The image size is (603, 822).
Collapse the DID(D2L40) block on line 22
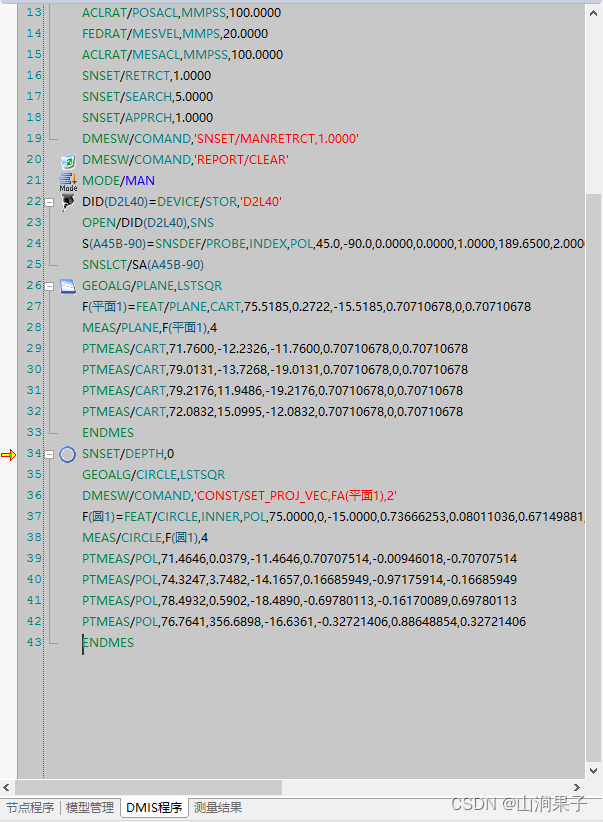[49, 202]
